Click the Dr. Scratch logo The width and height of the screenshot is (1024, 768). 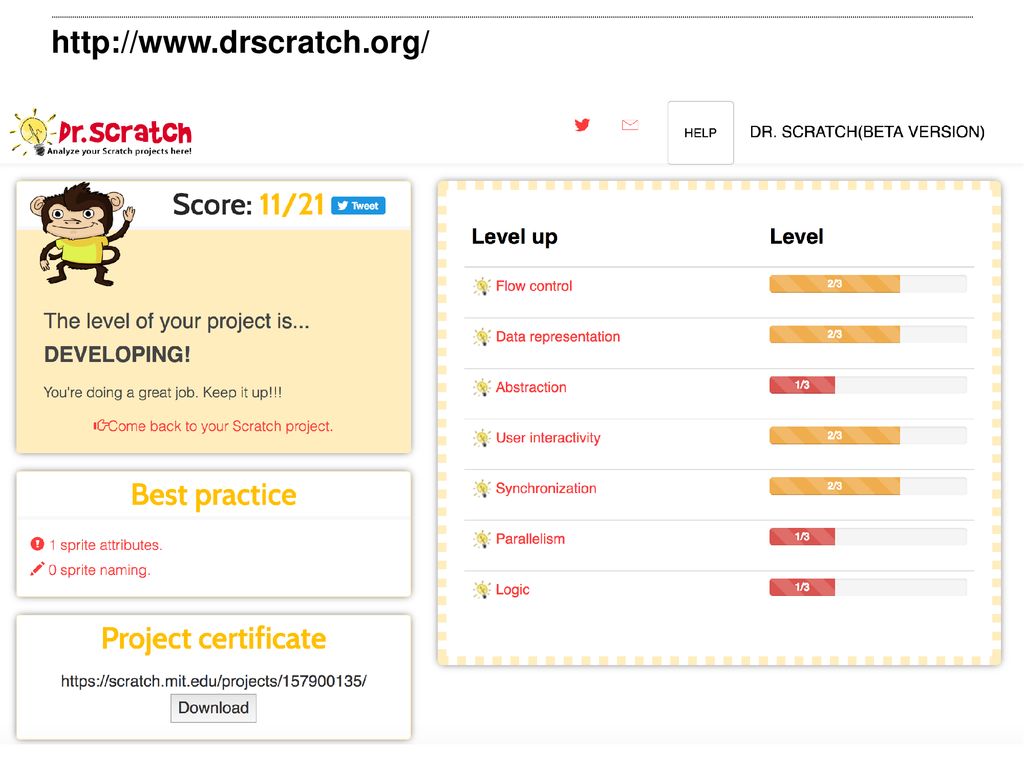click(101, 133)
